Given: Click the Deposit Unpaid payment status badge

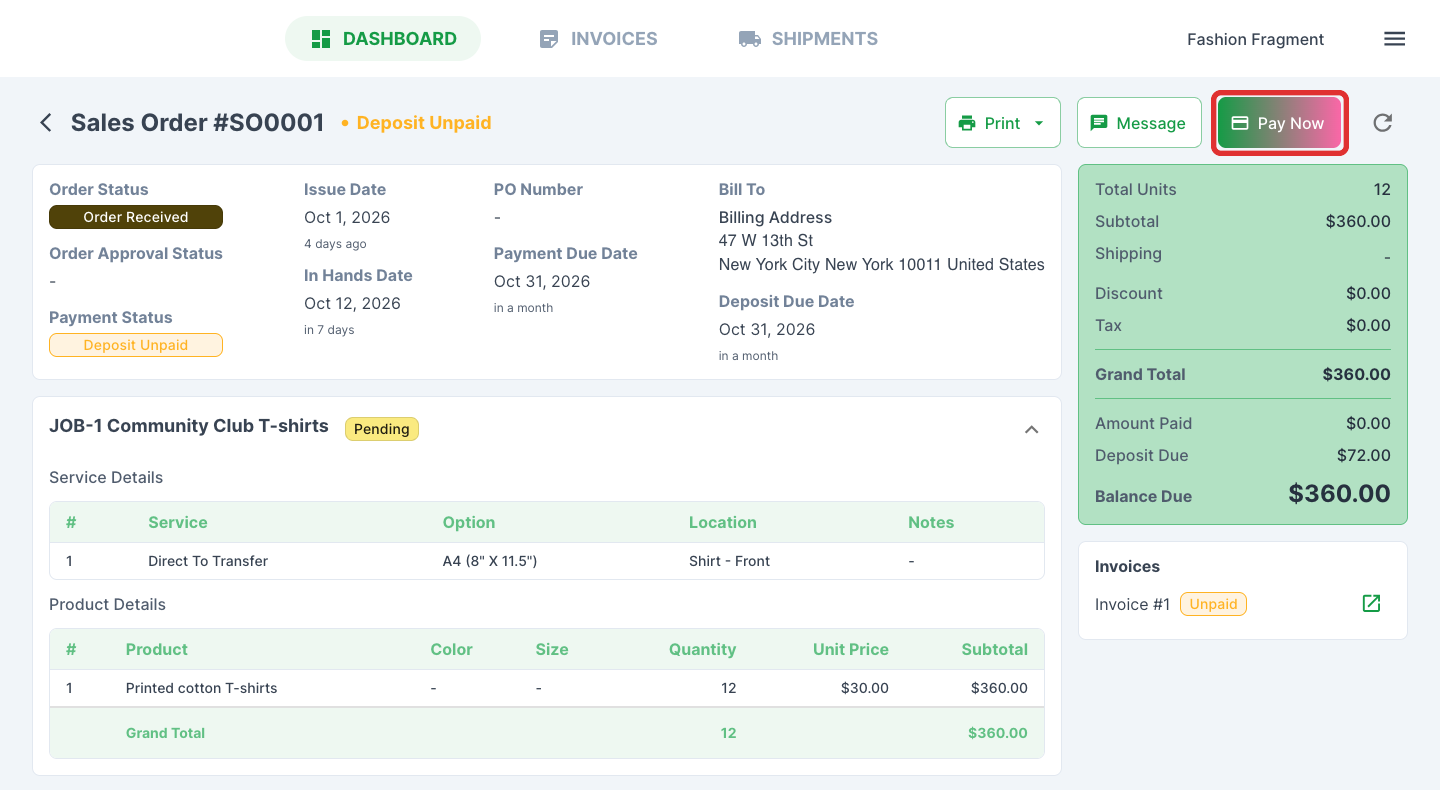Looking at the screenshot, I should point(136,345).
